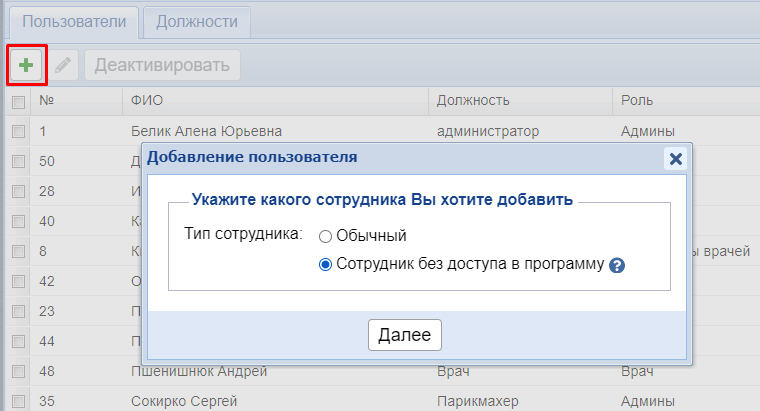Click the Деактивировать button
The width and height of the screenshot is (760, 411).
tap(162, 66)
